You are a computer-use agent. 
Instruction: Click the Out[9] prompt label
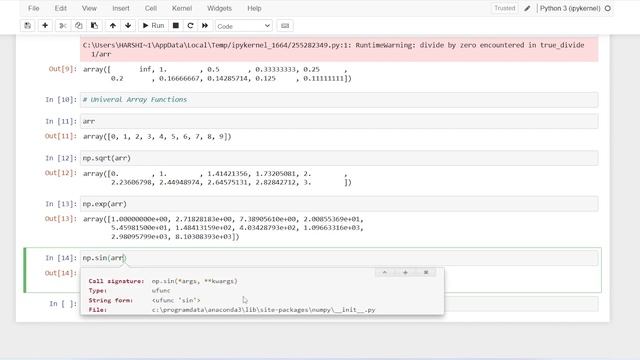(62, 69)
